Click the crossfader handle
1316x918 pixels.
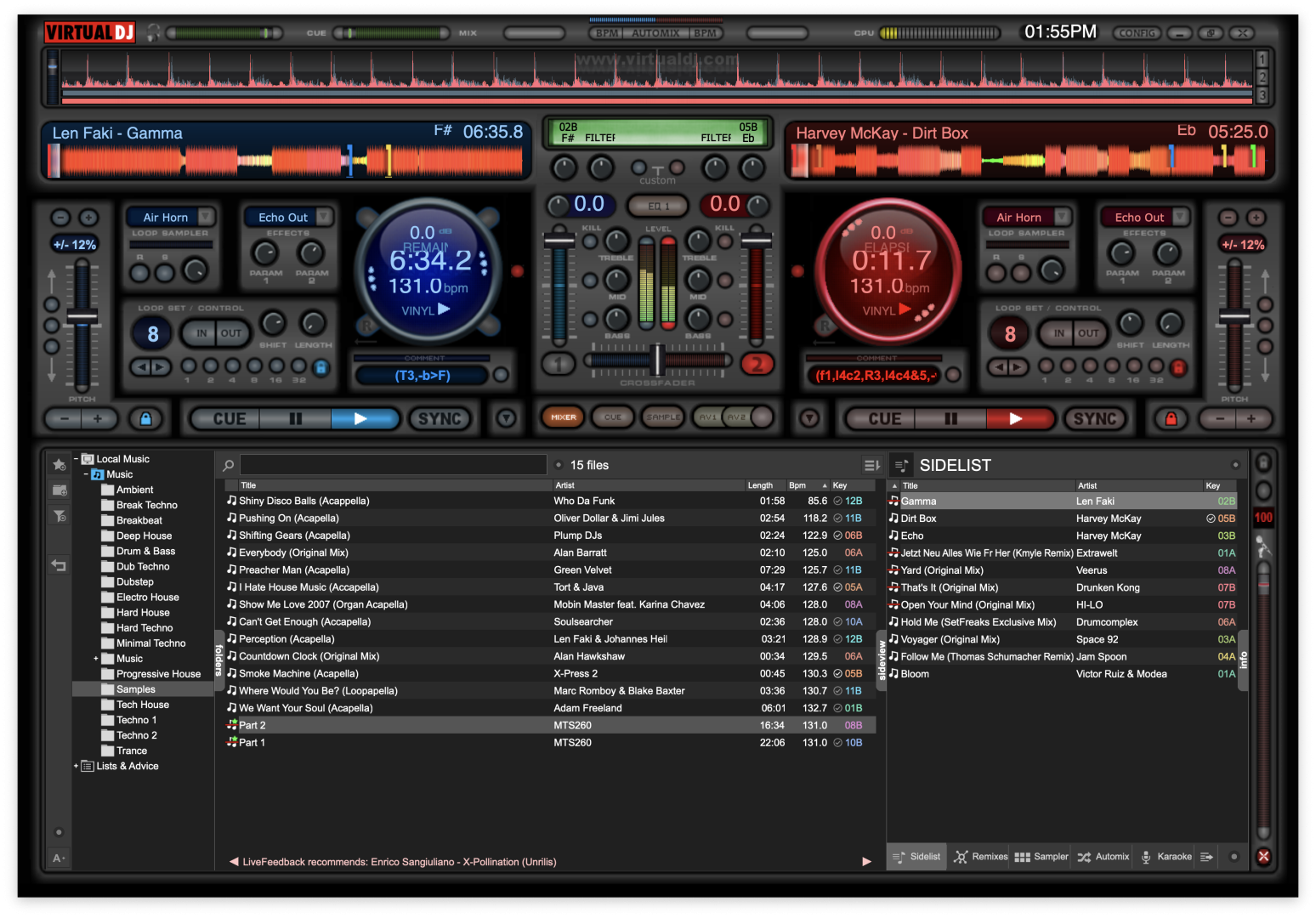point(656,360)
